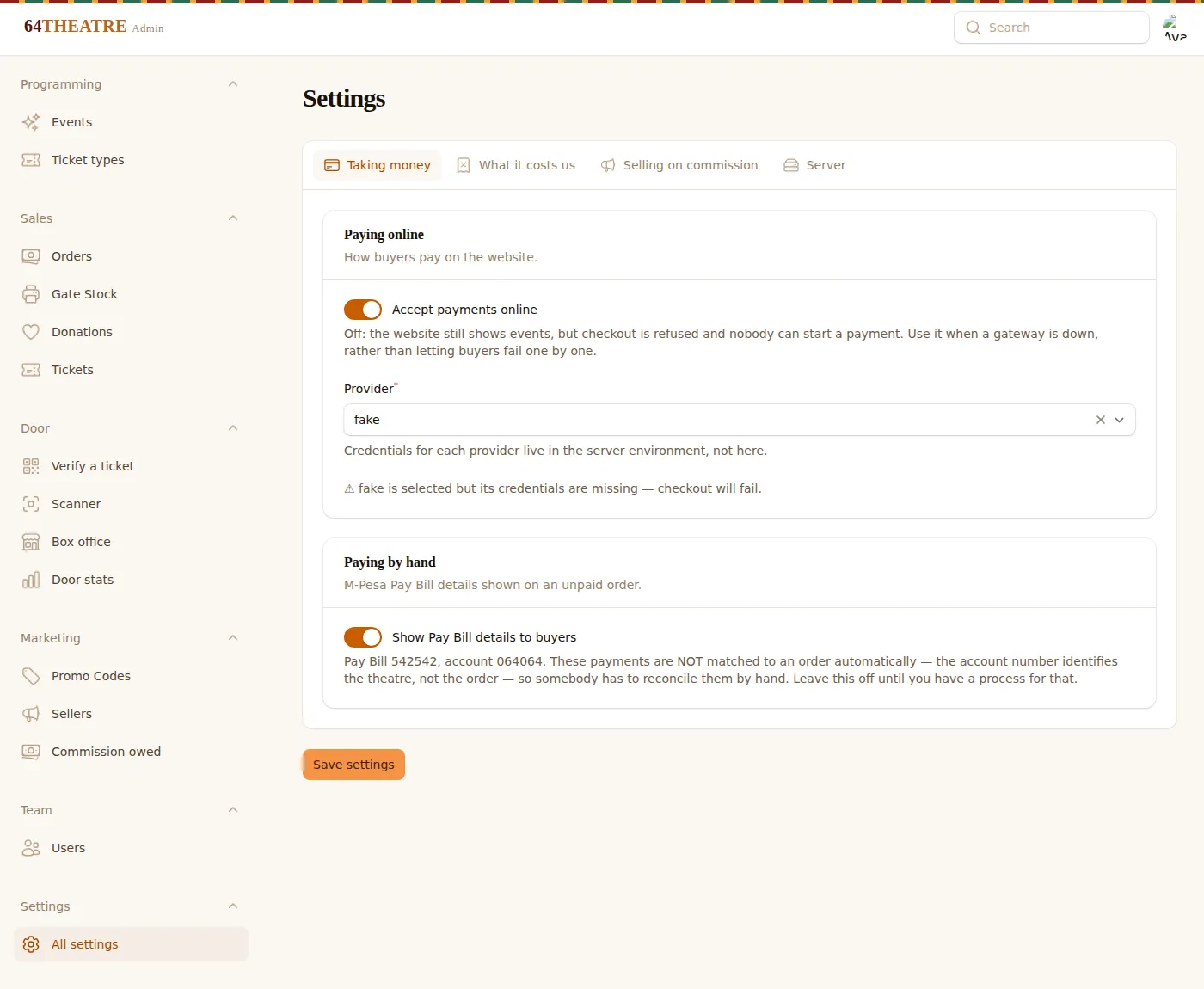Screen dimensions: 1204x989
Task: Click the user avatar in header
Action: (x=1175, y=28)
